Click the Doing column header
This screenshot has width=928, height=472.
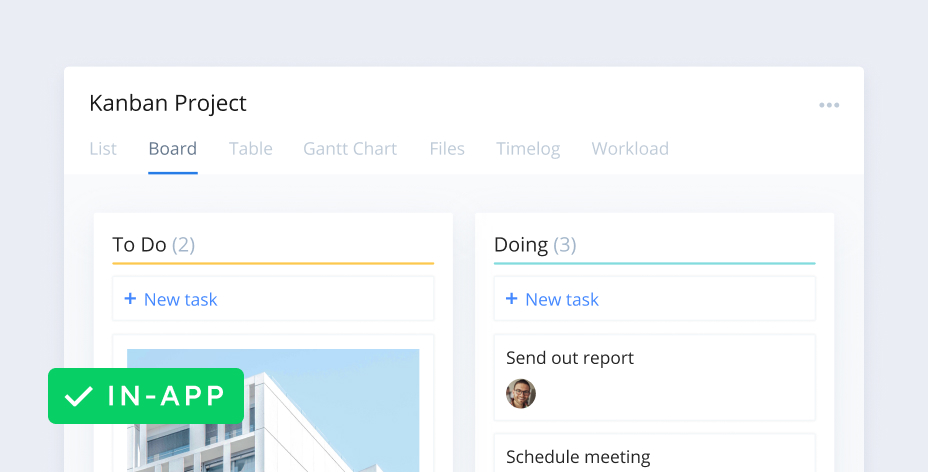coord(534,245)
